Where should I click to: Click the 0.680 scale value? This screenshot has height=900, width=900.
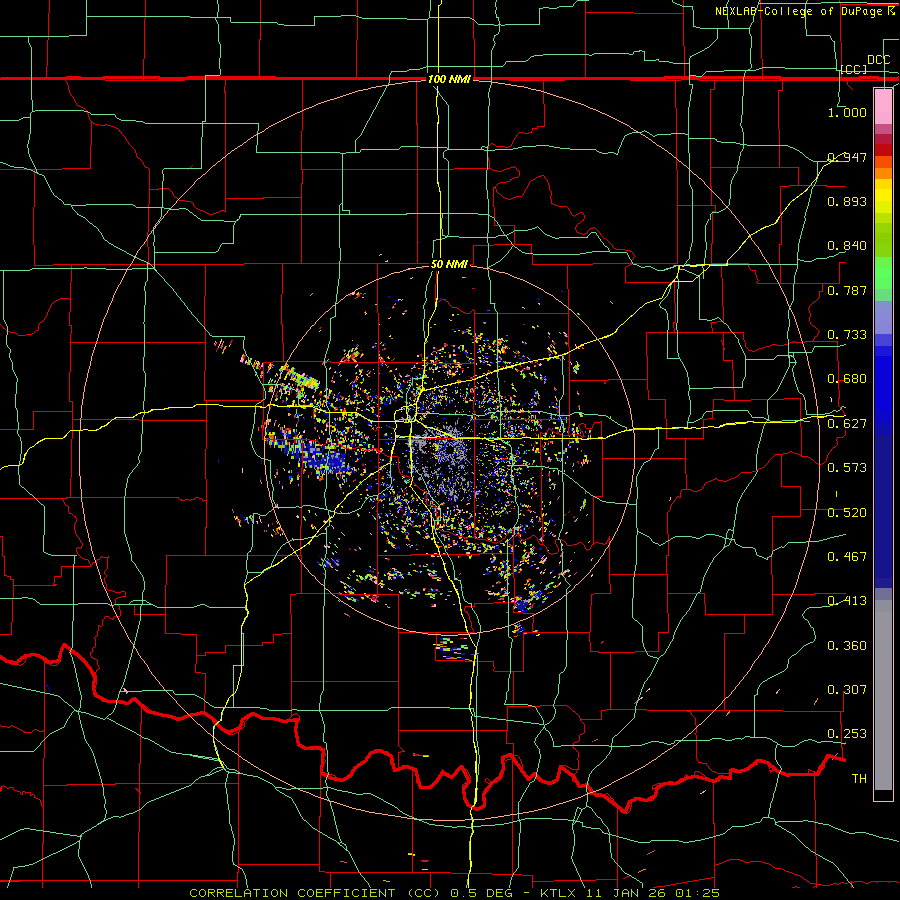coord(847,379)
